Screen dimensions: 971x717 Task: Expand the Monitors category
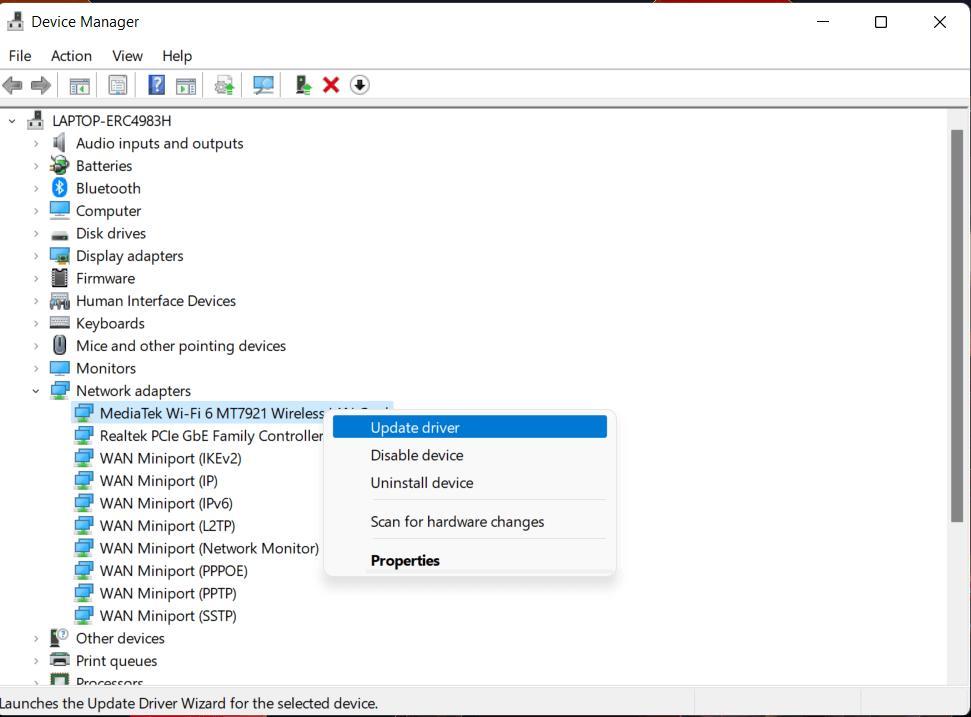(36, 368)
